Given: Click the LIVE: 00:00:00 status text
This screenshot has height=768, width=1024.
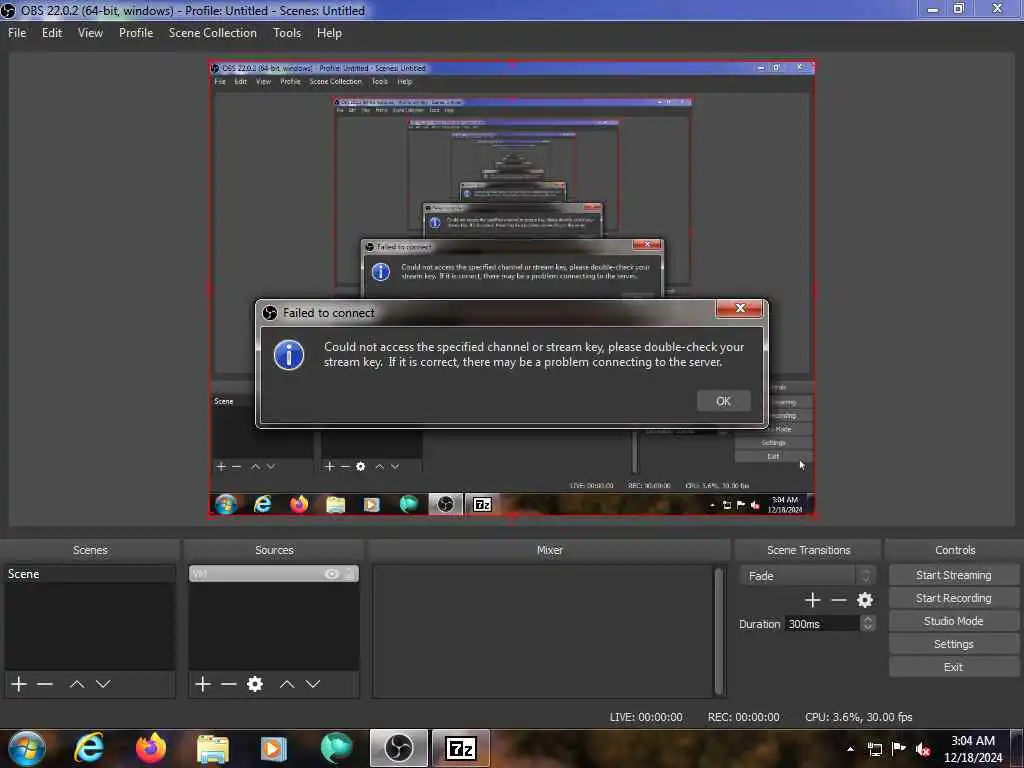Looking at the screenshot, I should pos(646,717).
